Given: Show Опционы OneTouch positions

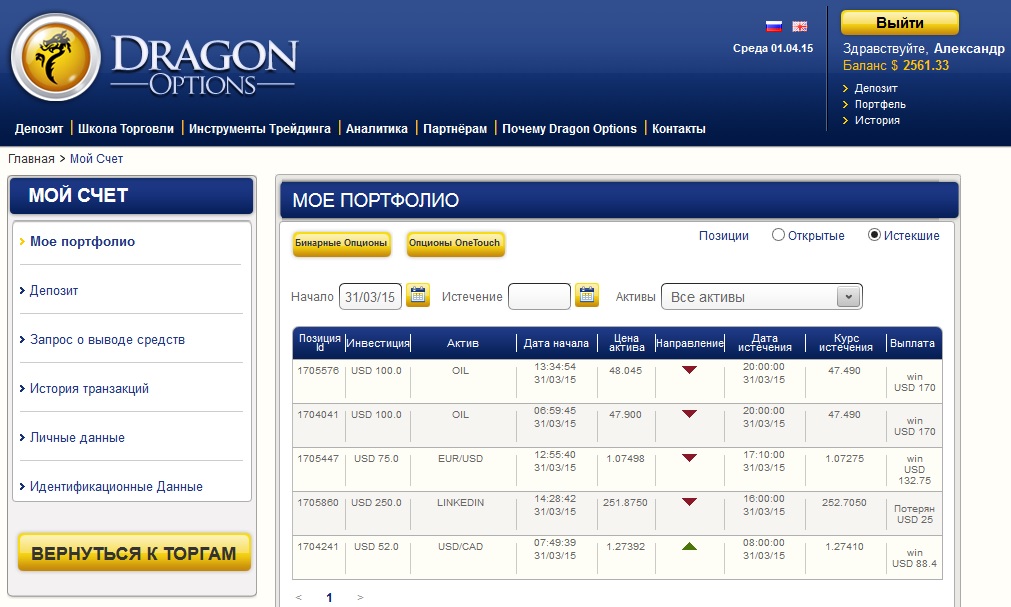Looking at the screenshot, I should (x=455, y=244).
